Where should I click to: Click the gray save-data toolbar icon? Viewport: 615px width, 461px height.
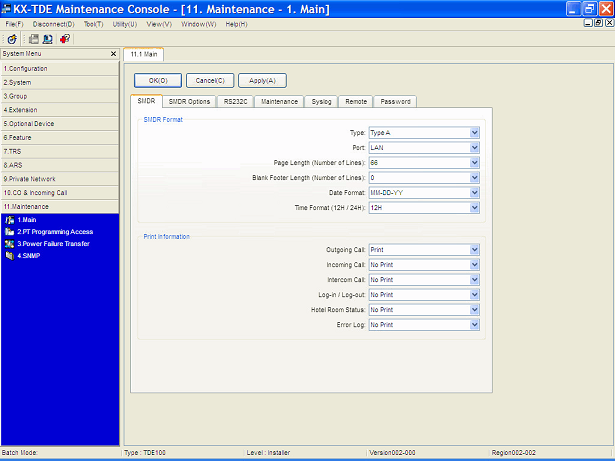coord(33,38)
